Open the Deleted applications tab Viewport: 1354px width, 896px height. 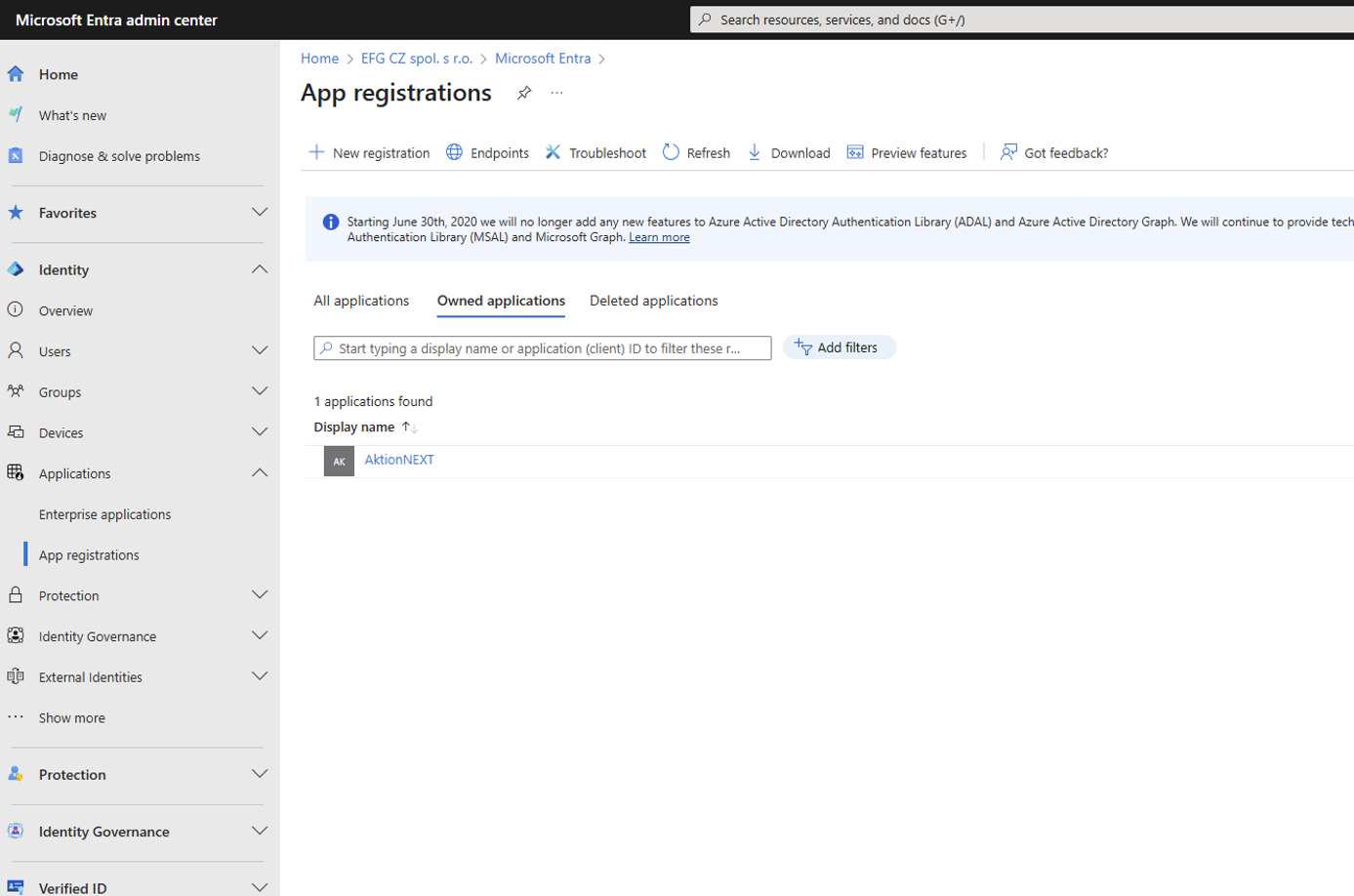point(653,301)
